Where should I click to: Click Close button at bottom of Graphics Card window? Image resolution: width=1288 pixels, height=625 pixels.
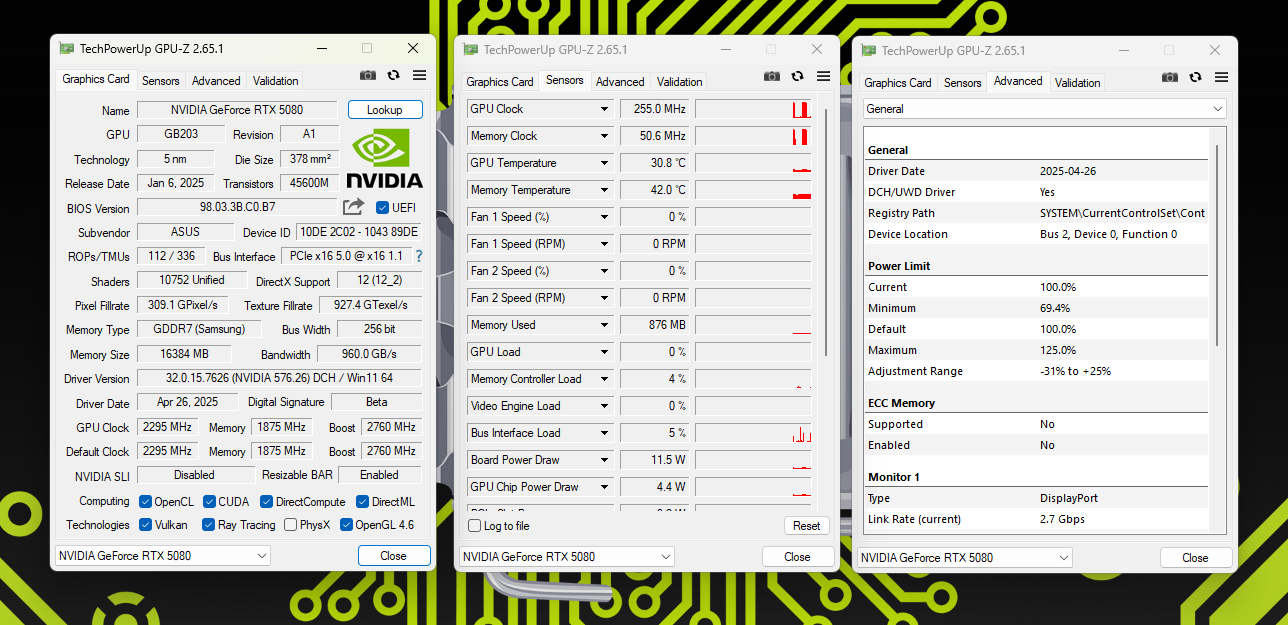pos(394,556)
